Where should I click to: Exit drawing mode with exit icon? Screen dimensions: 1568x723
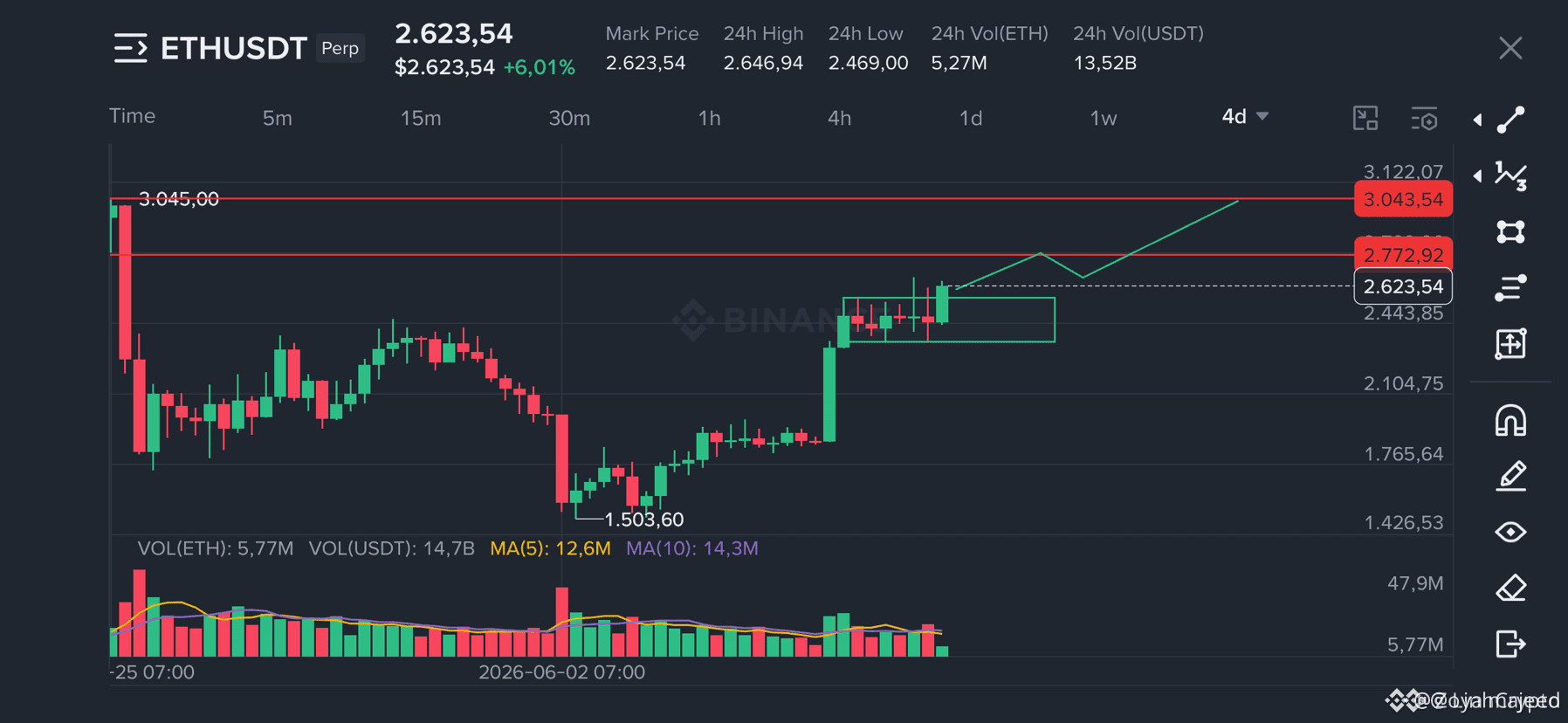click(1510, 644)
